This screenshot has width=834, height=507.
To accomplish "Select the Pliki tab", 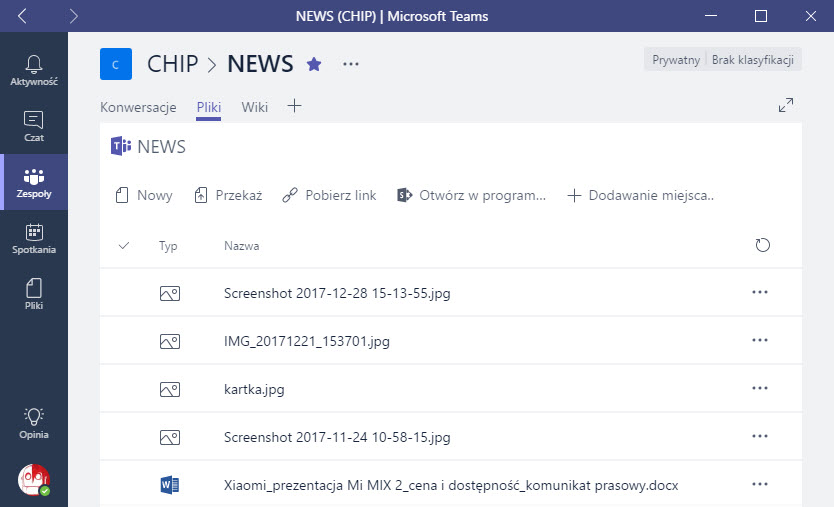I will 208,107.
